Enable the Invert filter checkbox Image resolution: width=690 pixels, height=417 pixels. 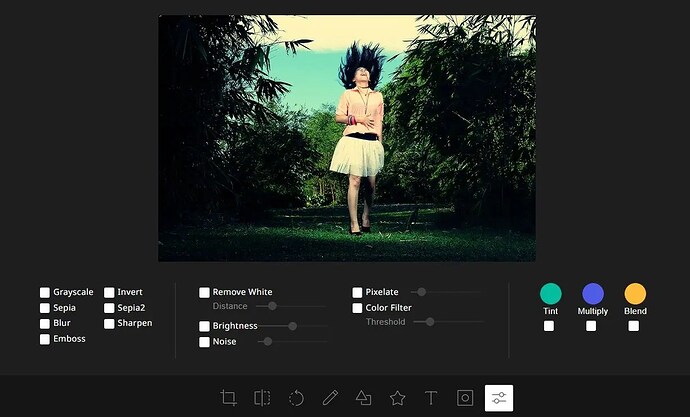pos(109,293)
